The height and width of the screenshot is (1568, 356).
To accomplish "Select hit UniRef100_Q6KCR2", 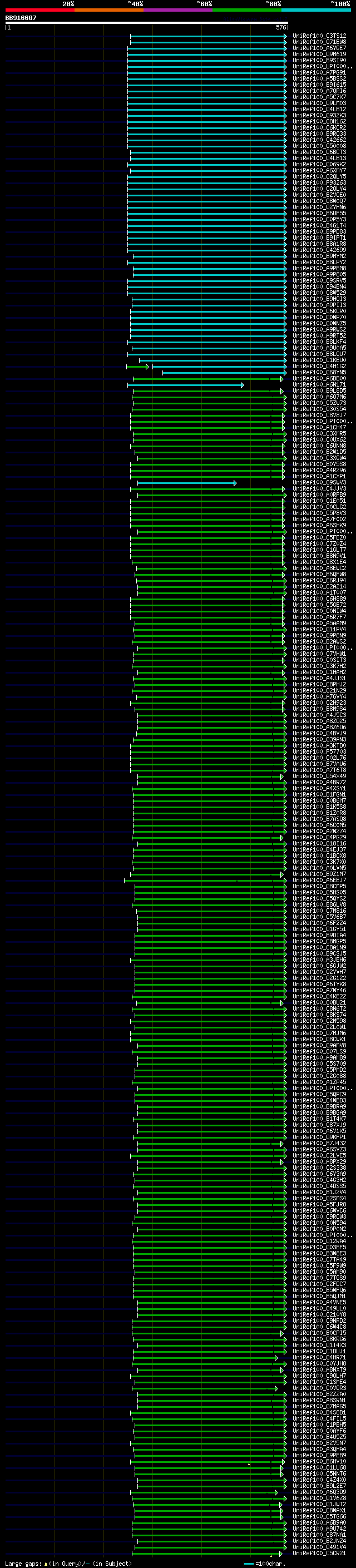I will pos(319,127).
